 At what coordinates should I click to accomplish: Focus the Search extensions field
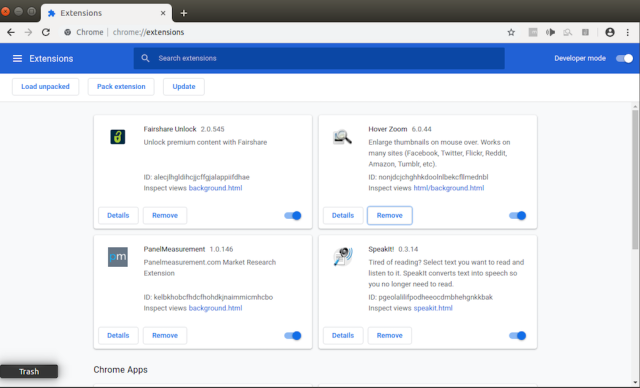click(319, 58)
